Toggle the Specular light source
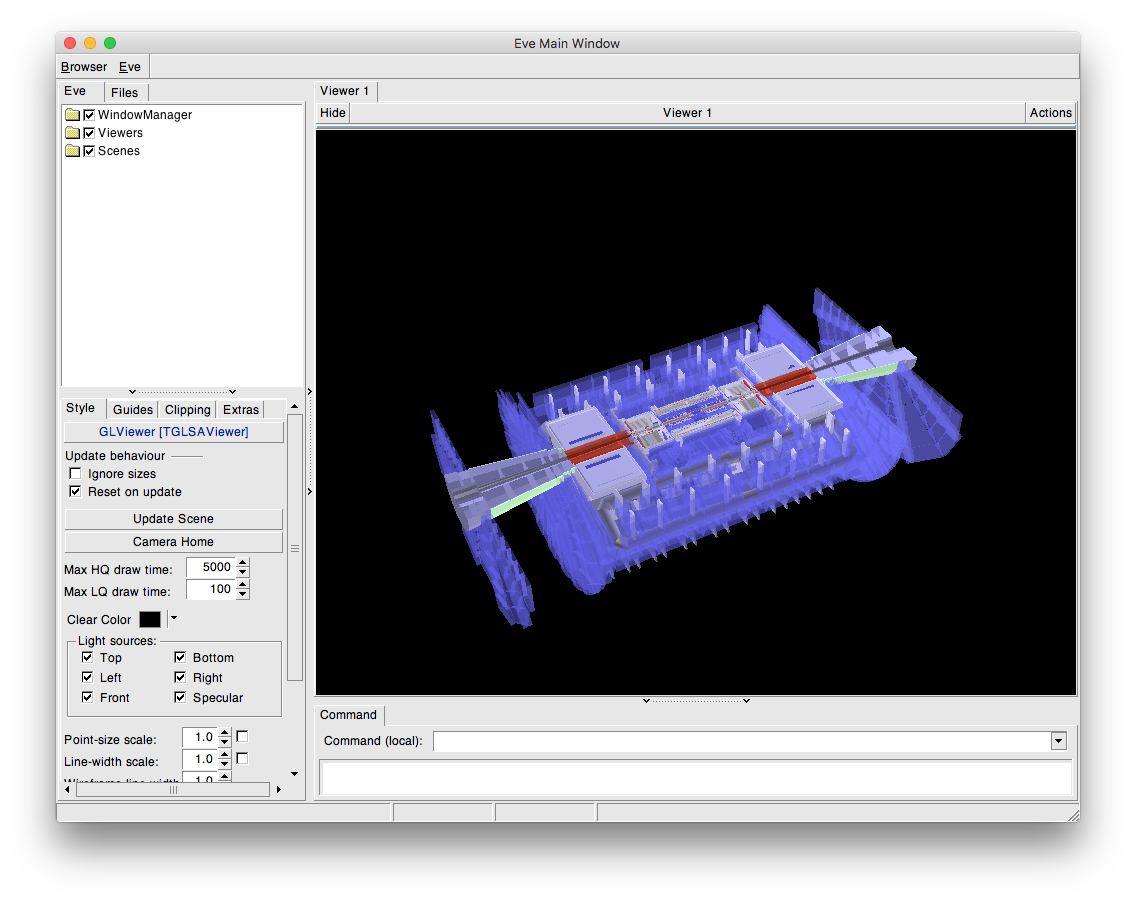1136x902 pixels. (181, 698)
